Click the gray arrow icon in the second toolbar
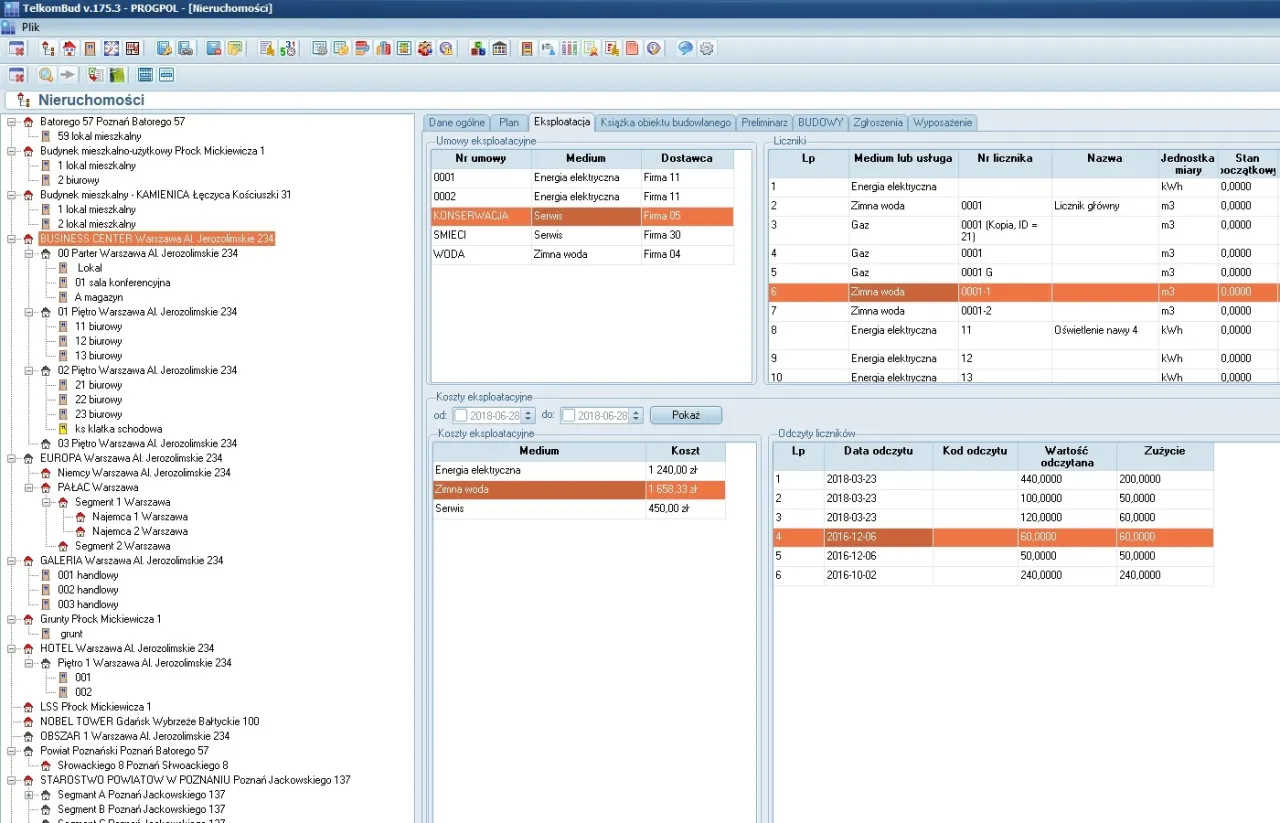The height and width of the screenshot is (823, 1280). 67,75
